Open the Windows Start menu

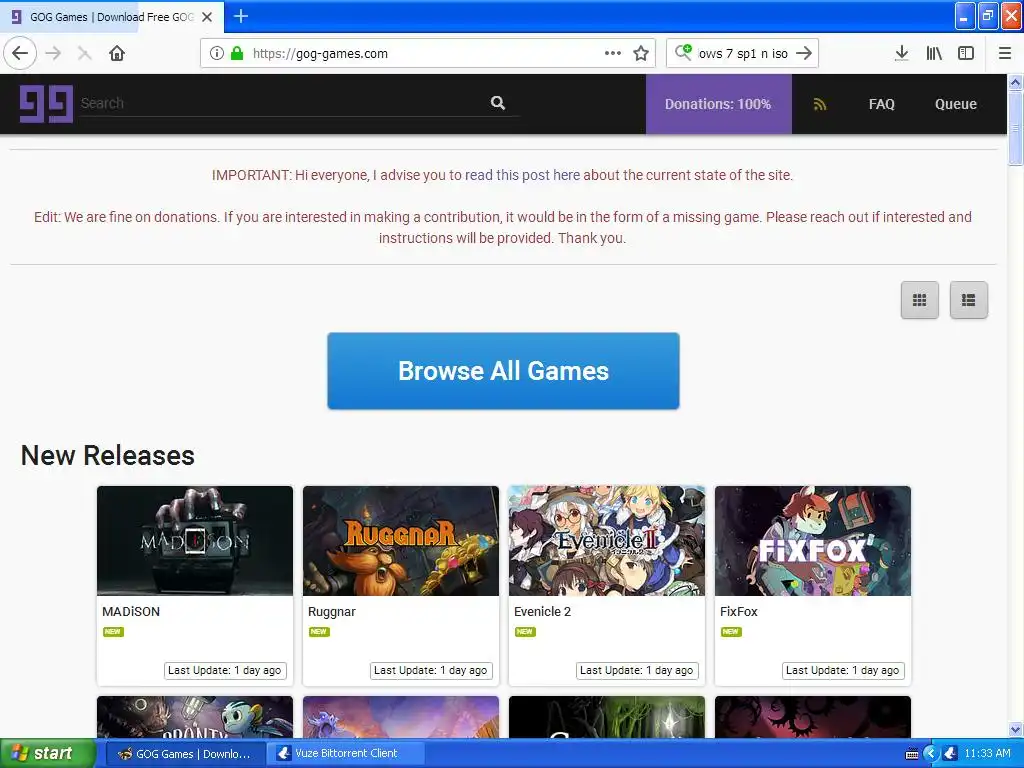(x=47, y=753)
